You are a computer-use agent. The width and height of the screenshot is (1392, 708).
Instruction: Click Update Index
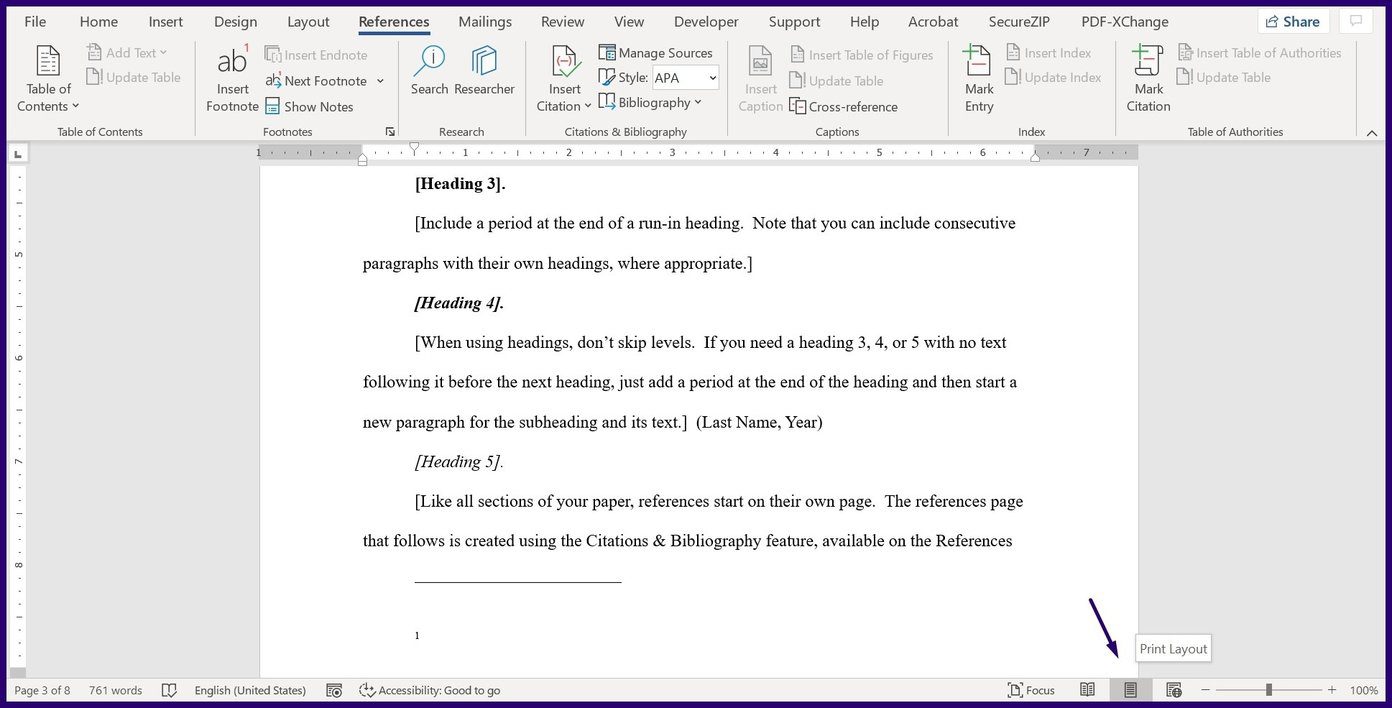[x=1053, y=77]
